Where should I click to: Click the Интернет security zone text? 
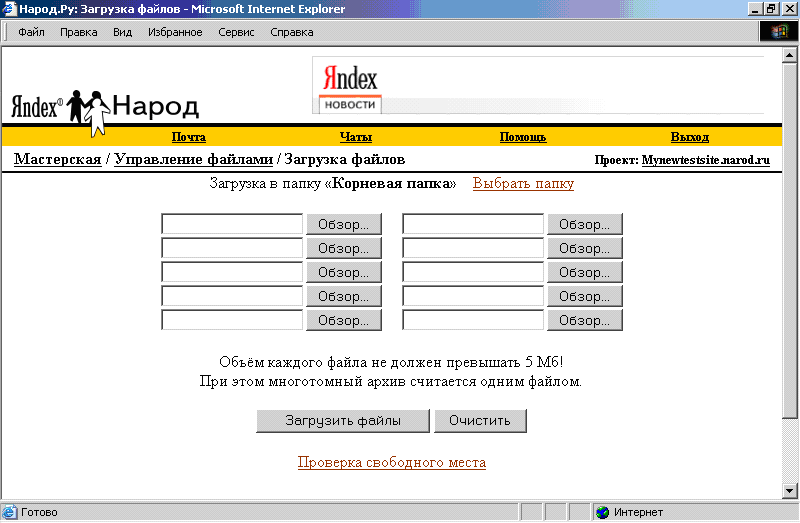(638, 512)
